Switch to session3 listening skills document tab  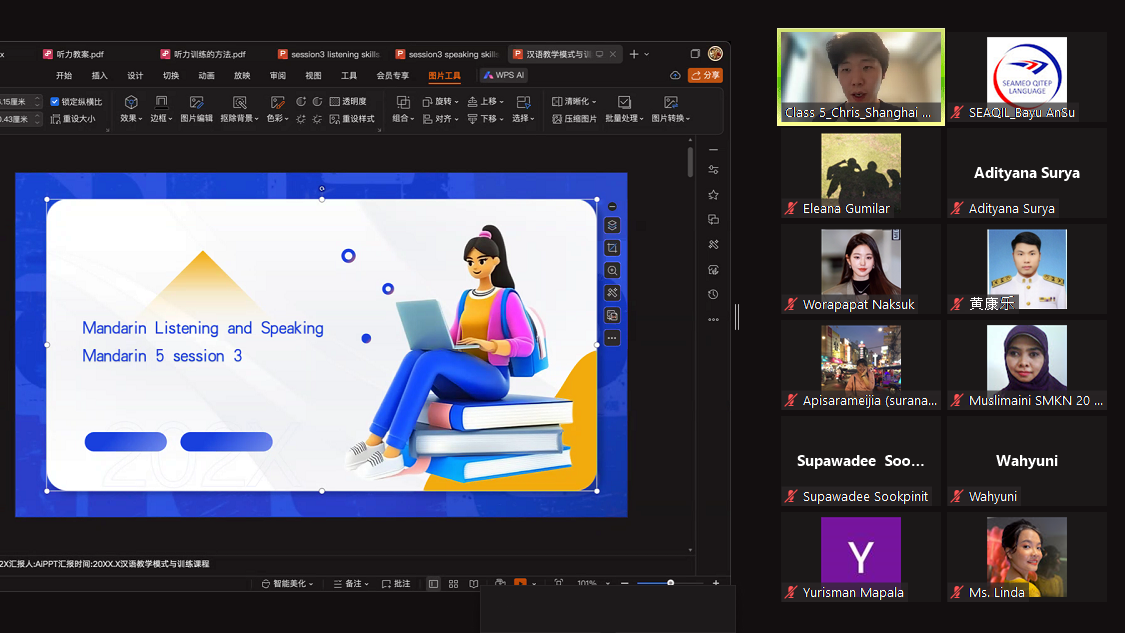(334, 54)
